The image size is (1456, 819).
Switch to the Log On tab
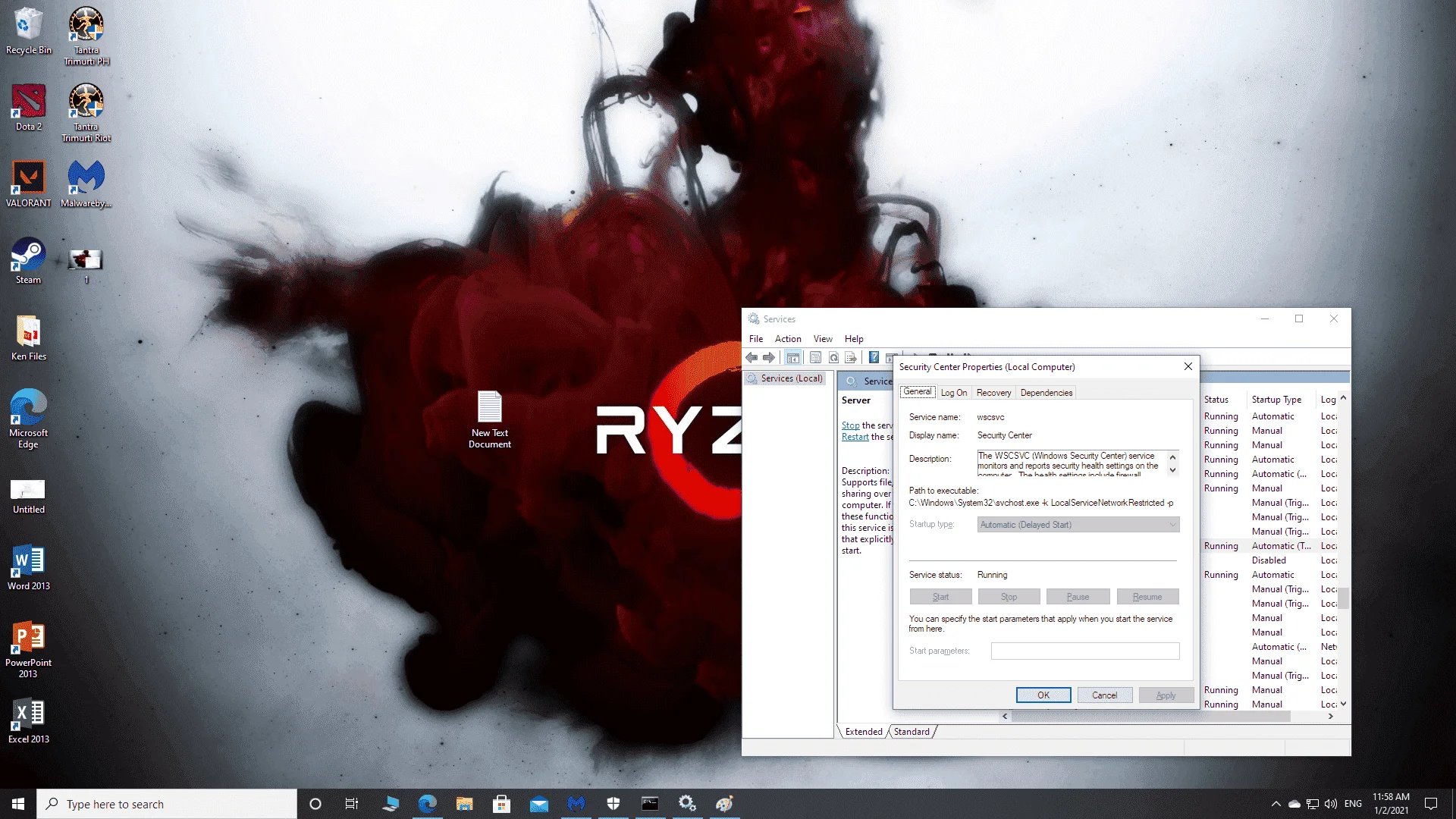click(954, 393)
